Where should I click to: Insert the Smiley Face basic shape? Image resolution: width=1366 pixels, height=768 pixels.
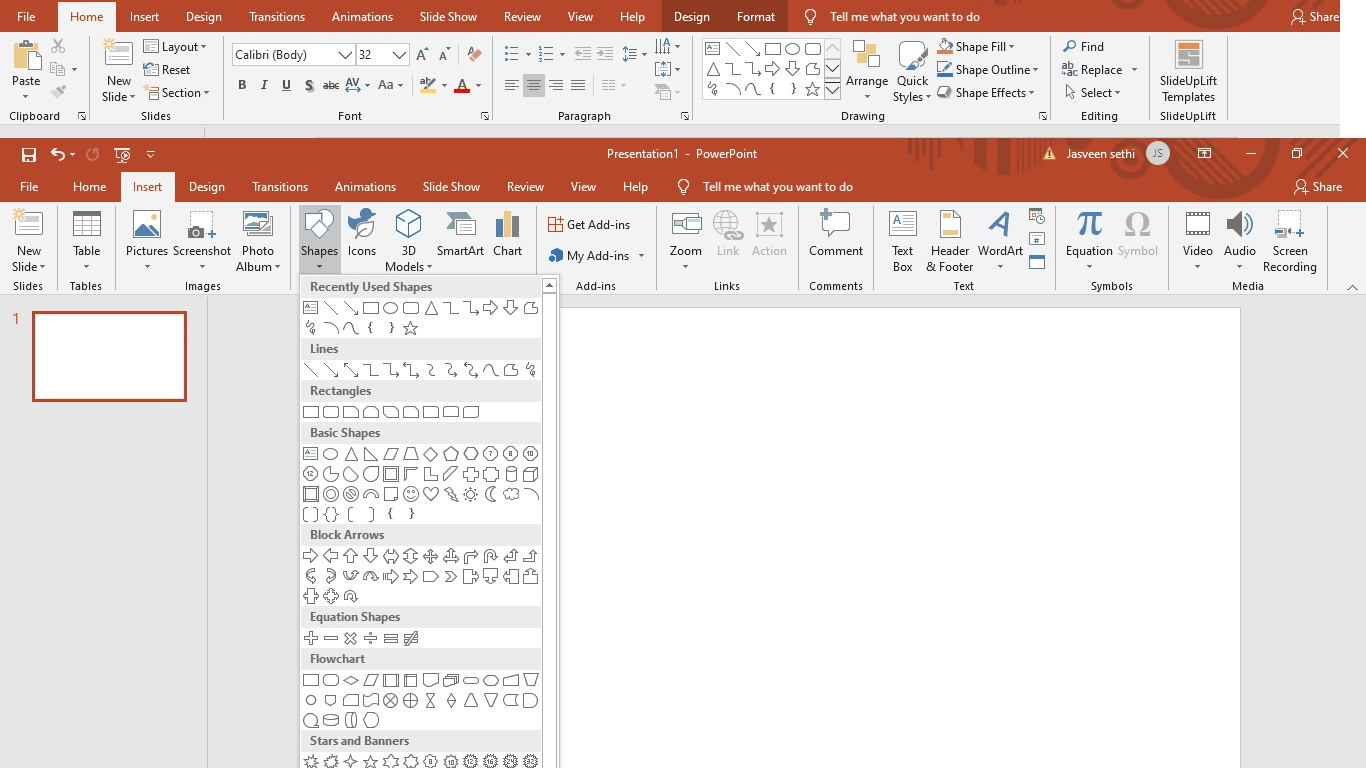(x=410, y=494)
